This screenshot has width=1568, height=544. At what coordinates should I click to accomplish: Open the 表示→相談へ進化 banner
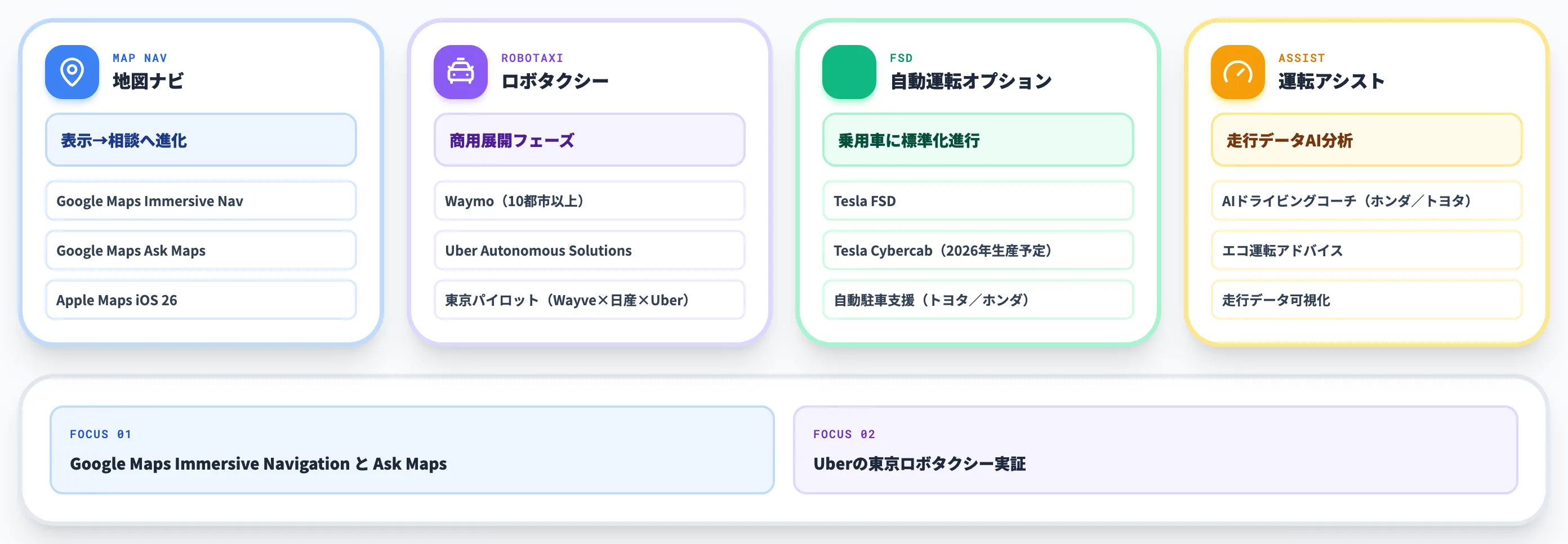[x=201, y=140]
